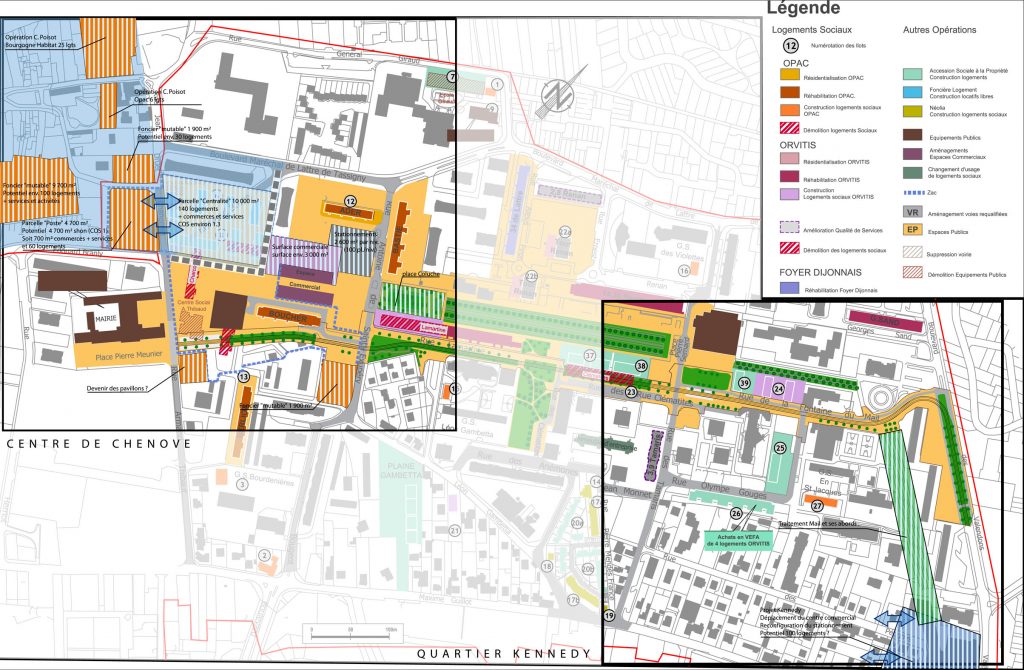Select Démolition Equipements Publics hatched swatch
Viewport: 1024px width, 670px height.
pos(913,272)
